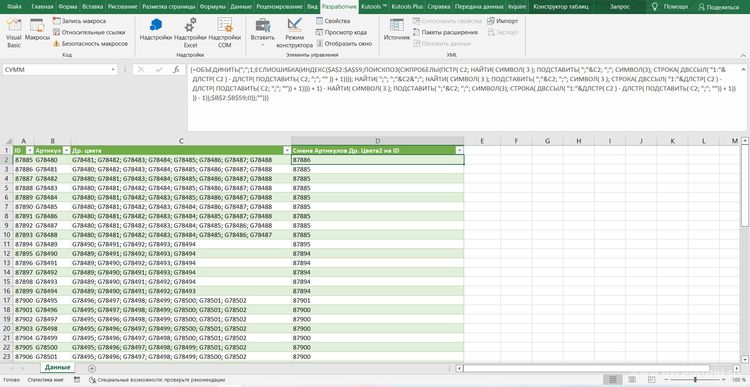Open the Смена Артикулов column filter dropdown
750x387 pixels.
460,150
